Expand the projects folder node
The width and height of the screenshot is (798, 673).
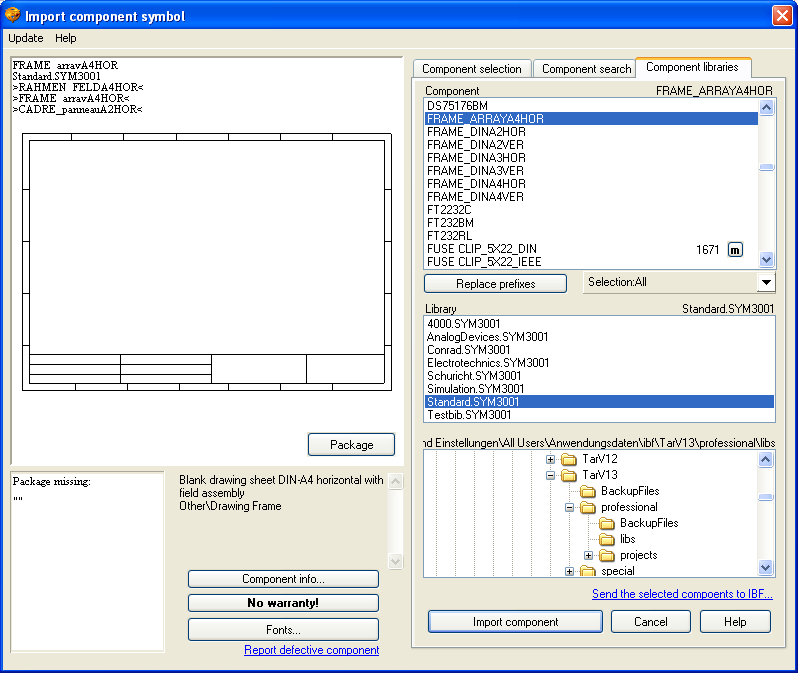point(589,555)
